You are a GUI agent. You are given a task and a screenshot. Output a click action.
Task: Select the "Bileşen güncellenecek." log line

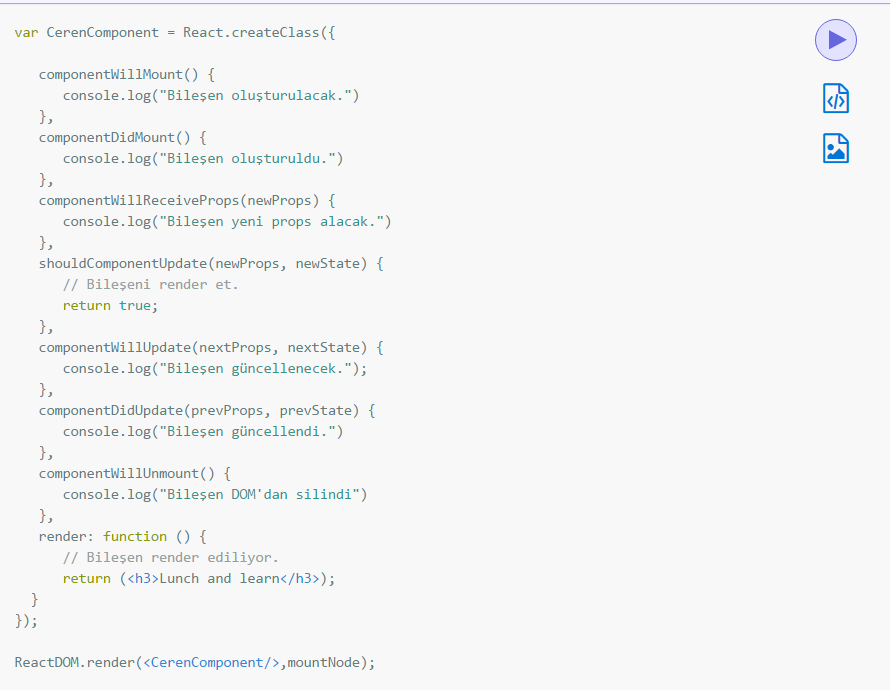(215, 369)
